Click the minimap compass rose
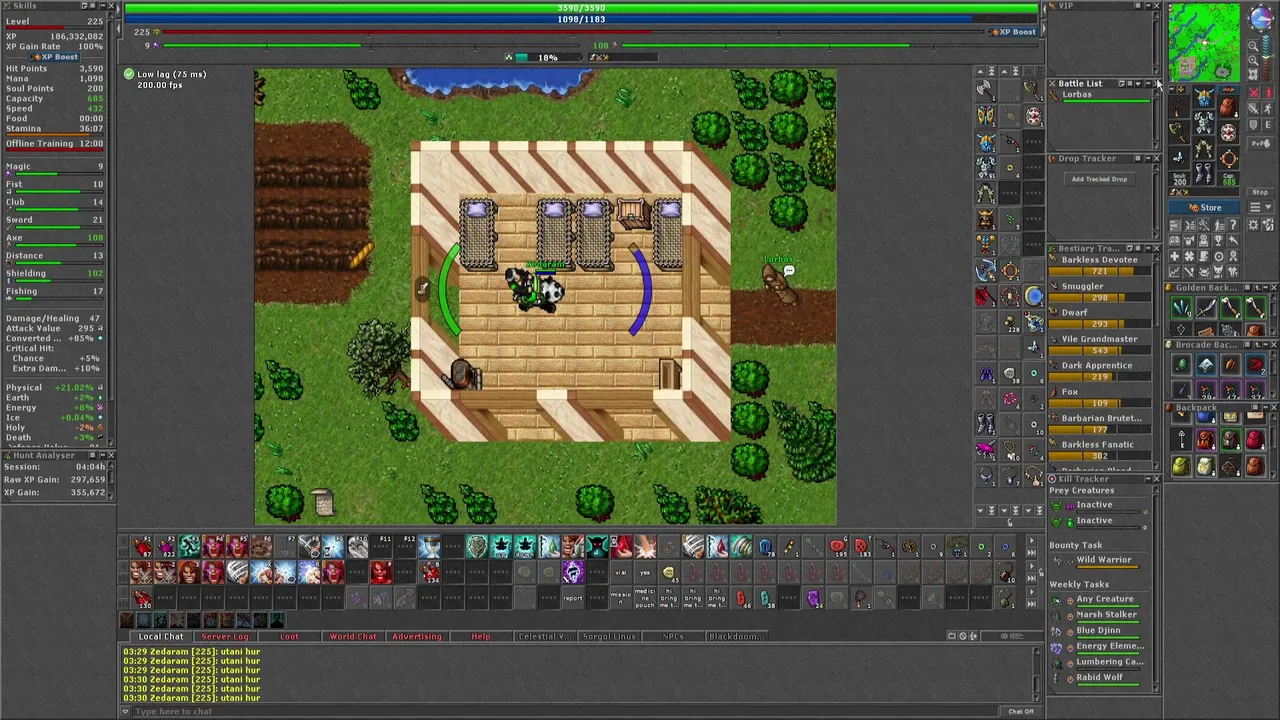Viewport: 1280px width, 720px height. [x=1261, y=18]
